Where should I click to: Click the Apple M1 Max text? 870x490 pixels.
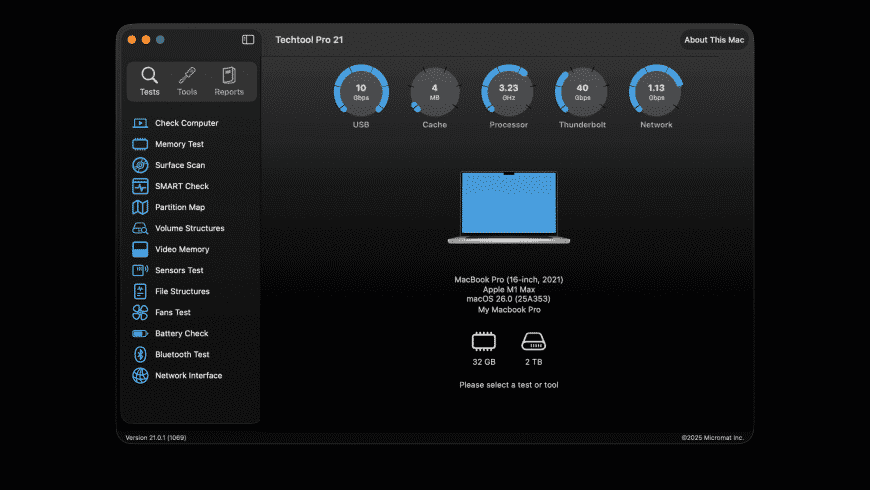coord(509,290)
